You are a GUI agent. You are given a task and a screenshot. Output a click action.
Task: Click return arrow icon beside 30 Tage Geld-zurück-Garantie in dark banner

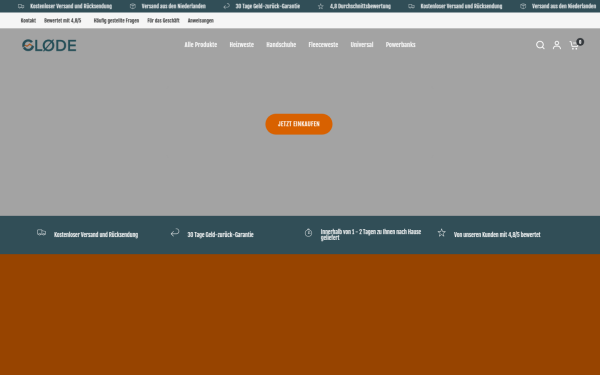(x=175, y=232)
